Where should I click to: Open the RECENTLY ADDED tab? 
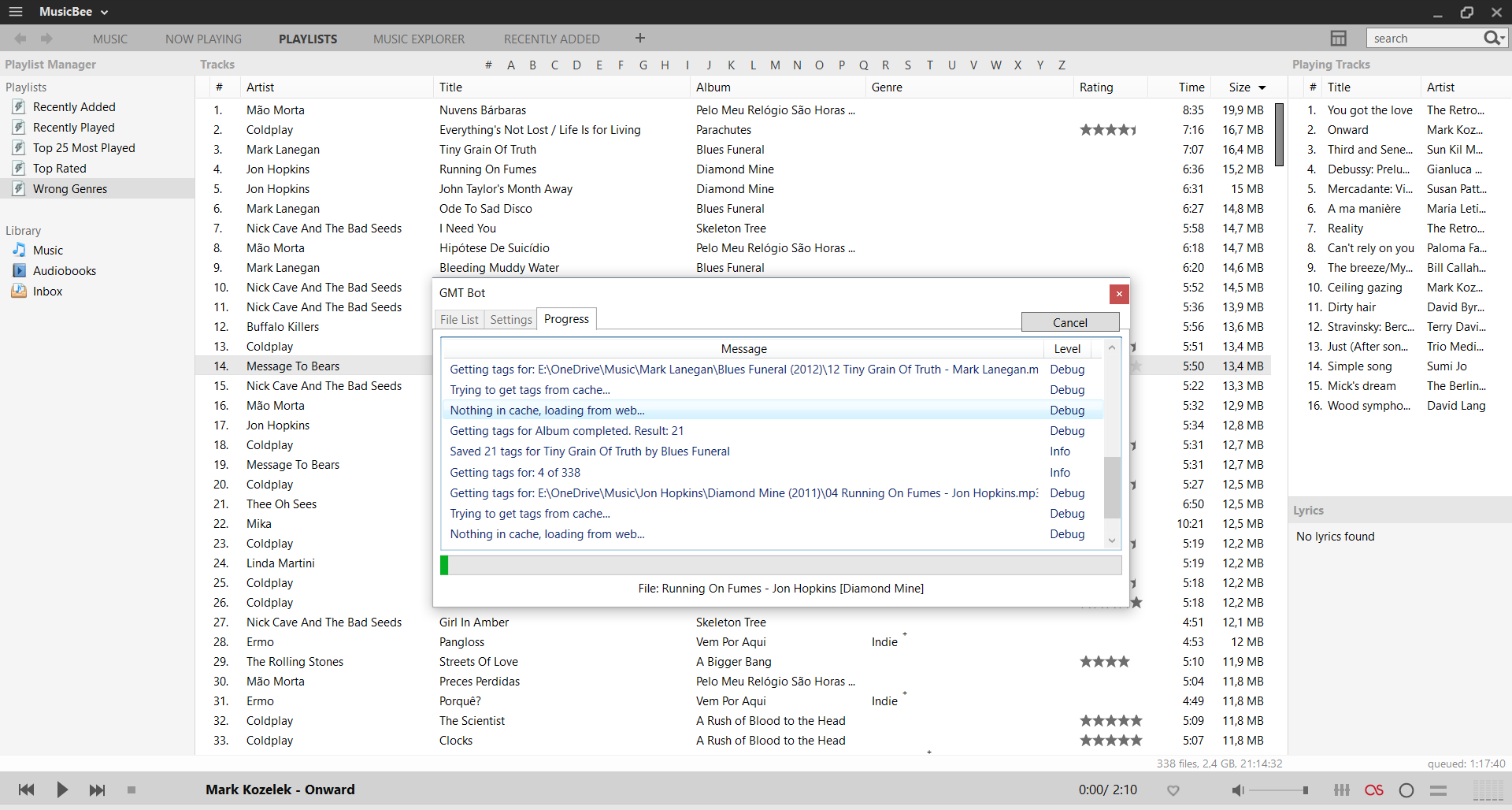coord(552,39)
